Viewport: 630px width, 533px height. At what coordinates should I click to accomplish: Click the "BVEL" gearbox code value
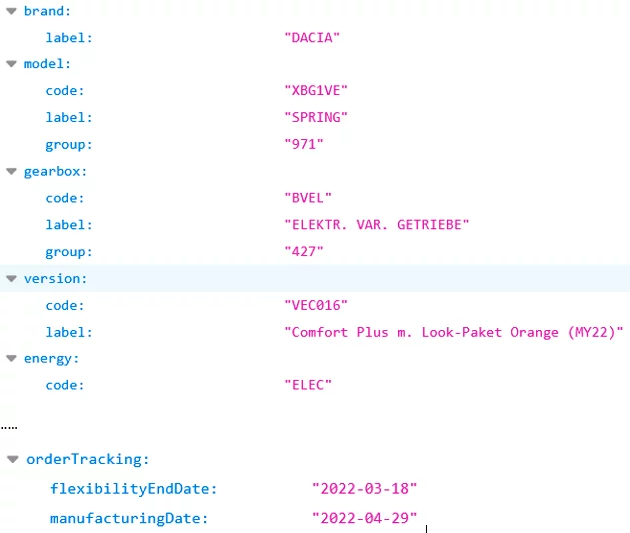(x=308, y=198)
